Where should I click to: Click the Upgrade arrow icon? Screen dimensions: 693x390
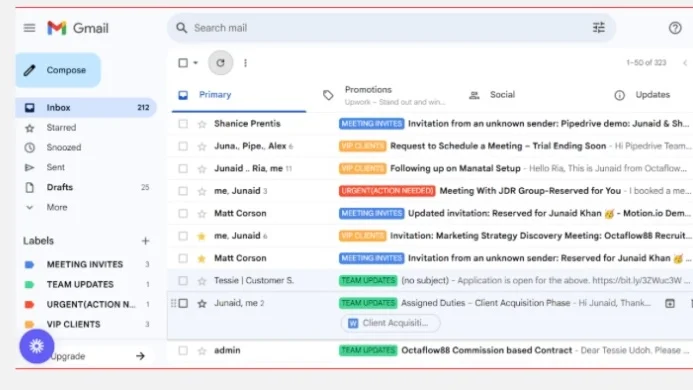[x=140, y=356]
